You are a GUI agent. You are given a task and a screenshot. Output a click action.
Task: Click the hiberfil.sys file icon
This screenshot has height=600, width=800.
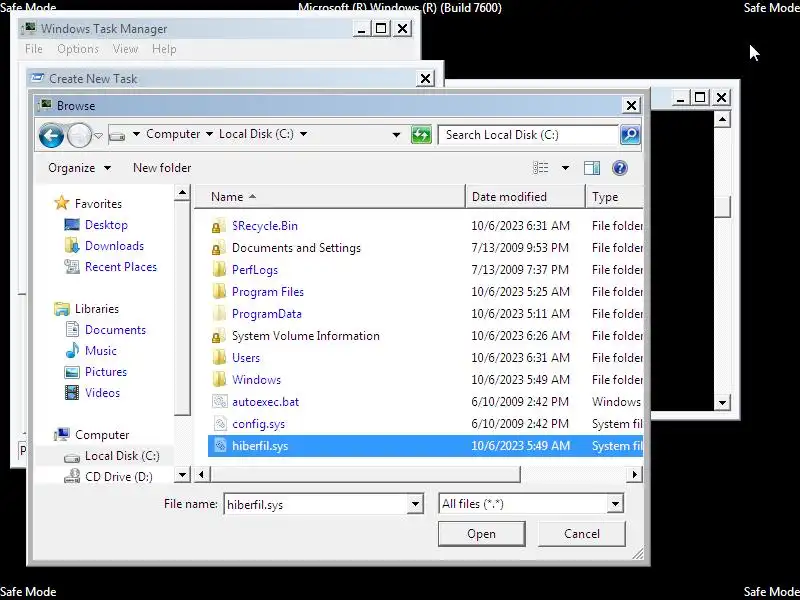coord(219,445)
